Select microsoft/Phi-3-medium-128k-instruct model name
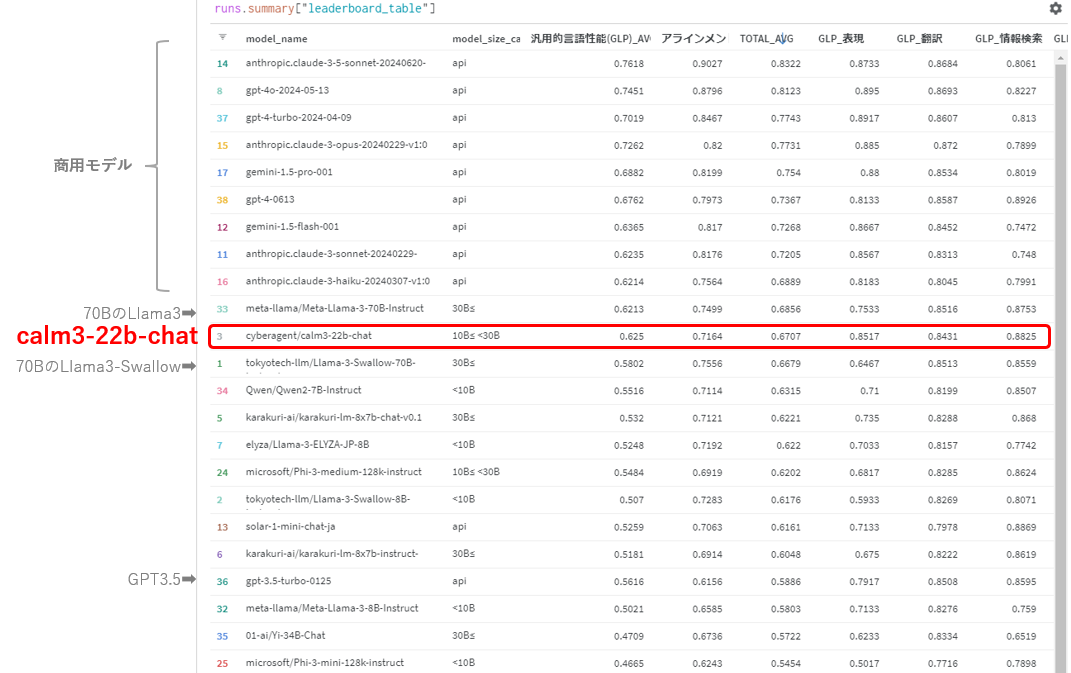This screenshot has width=1071, height=673. (x=333, y=472)
